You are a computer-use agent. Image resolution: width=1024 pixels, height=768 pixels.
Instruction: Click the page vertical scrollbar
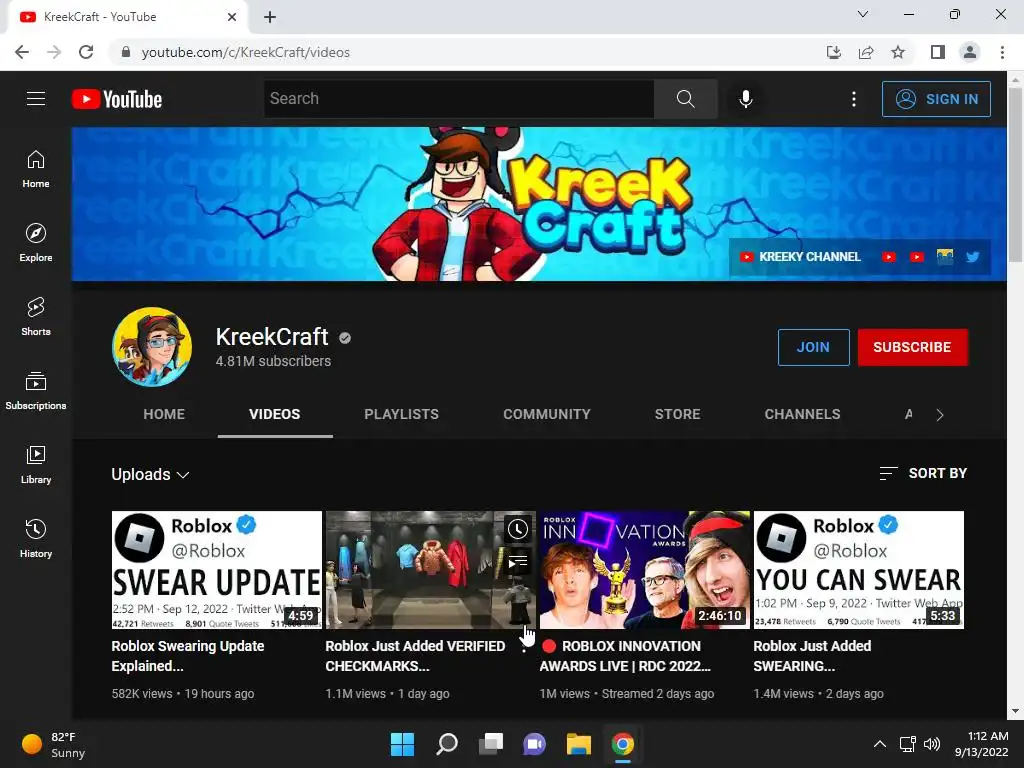pyautogui.click(x=1015, y=176)
